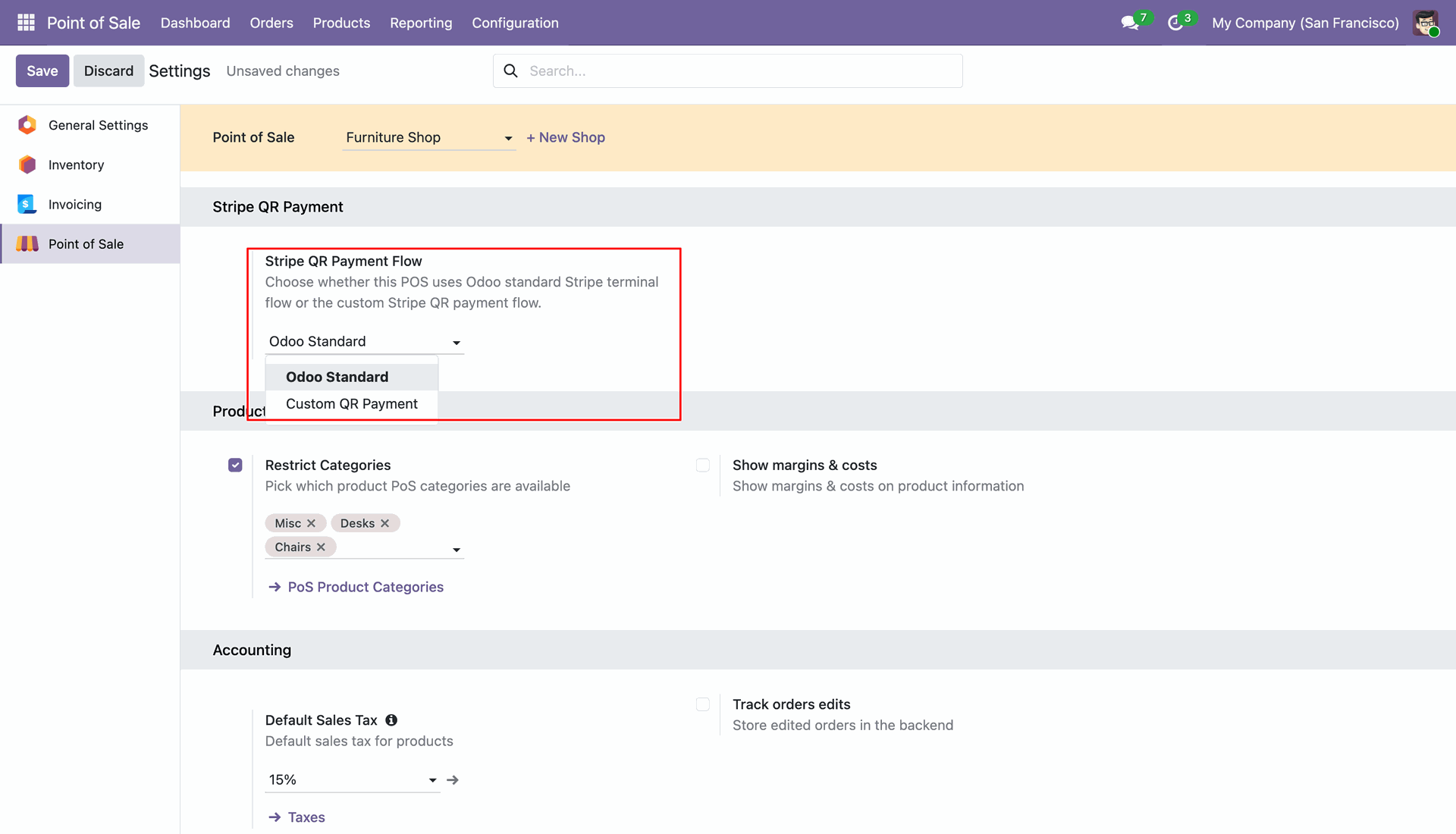Open the Configuration menu
The width and height of the screenshot is (1456, 834).
pos(515,23)
